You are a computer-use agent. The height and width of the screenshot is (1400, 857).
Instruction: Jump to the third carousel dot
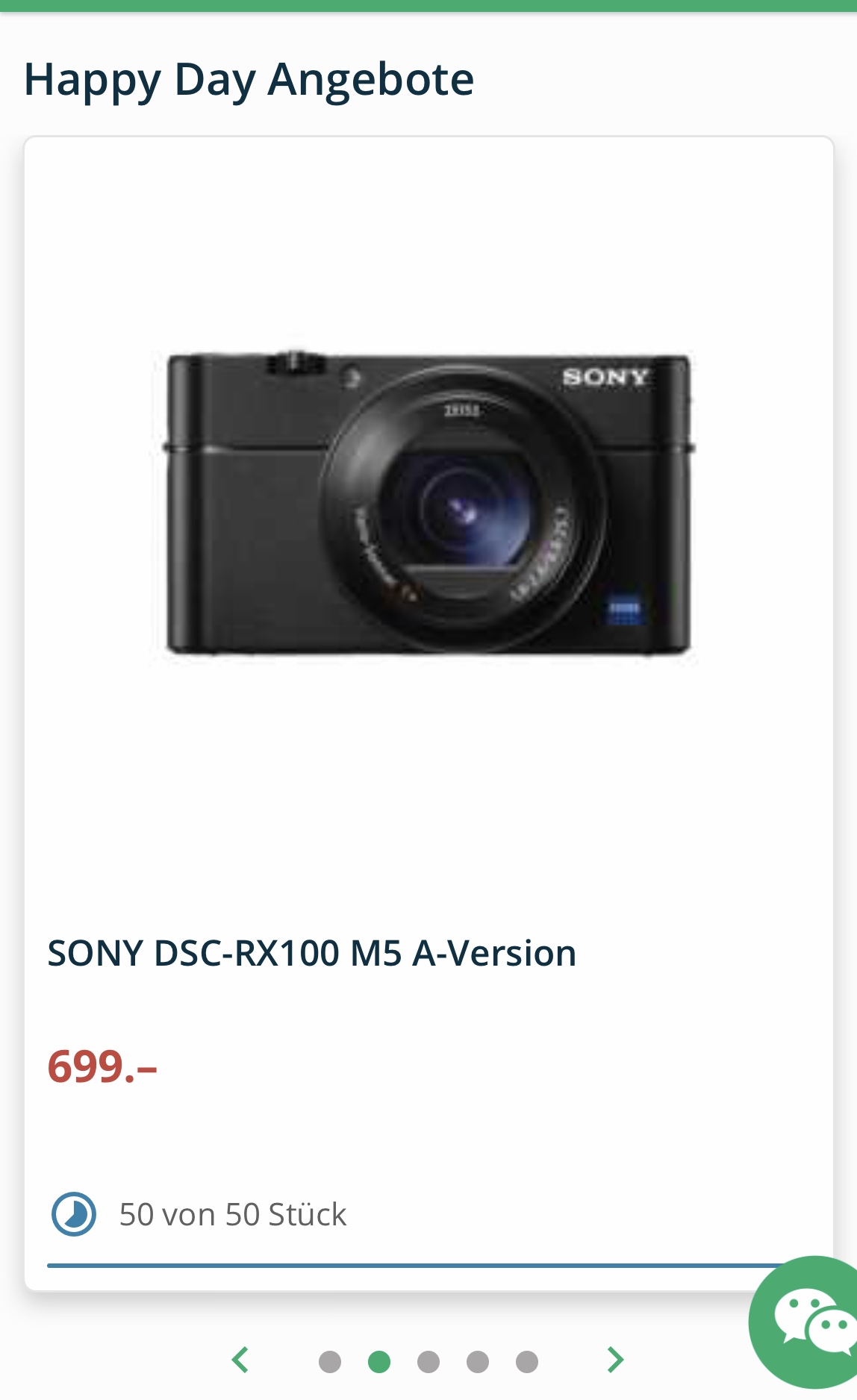tap(428, 1361)
